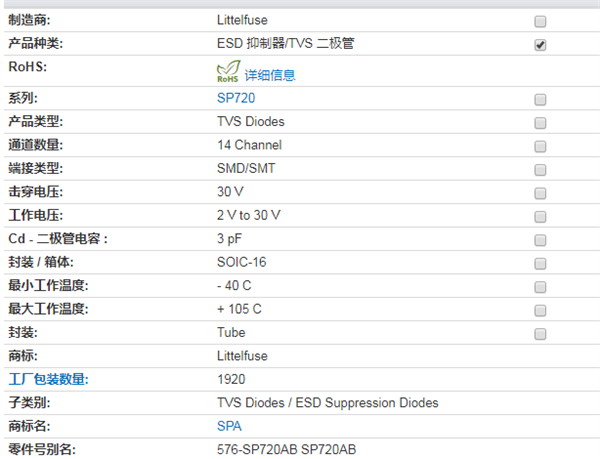Click the Cd - 二极管电容 label
The image size is (600, 459).
click(58, 239)
